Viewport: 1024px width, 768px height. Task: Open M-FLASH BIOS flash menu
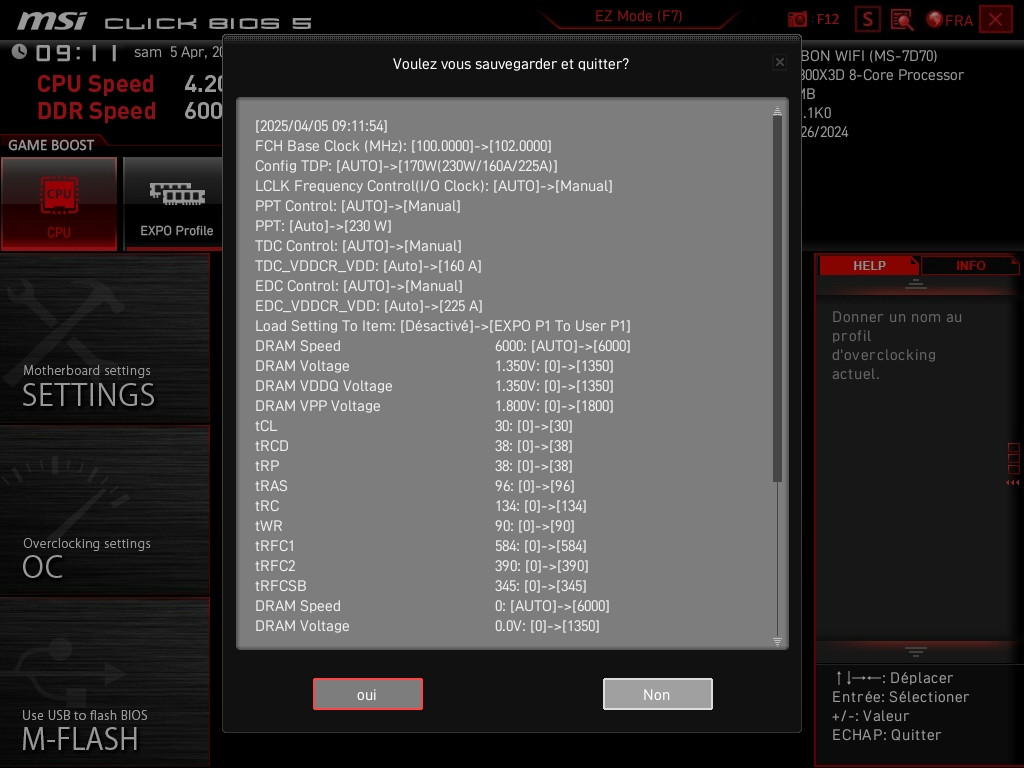pyautogui.click(x=104, y=682)
